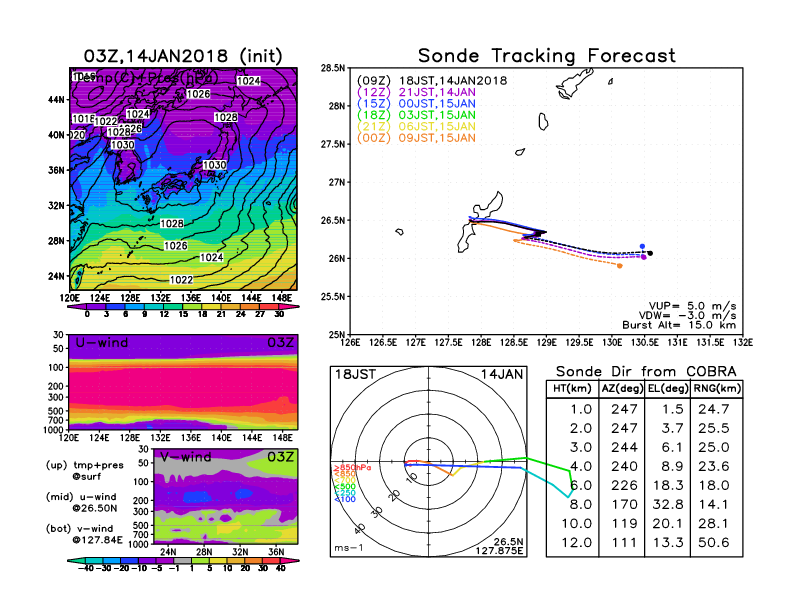
Task: Click the "126E" axis label on the track map
Action: pos(351,343)
